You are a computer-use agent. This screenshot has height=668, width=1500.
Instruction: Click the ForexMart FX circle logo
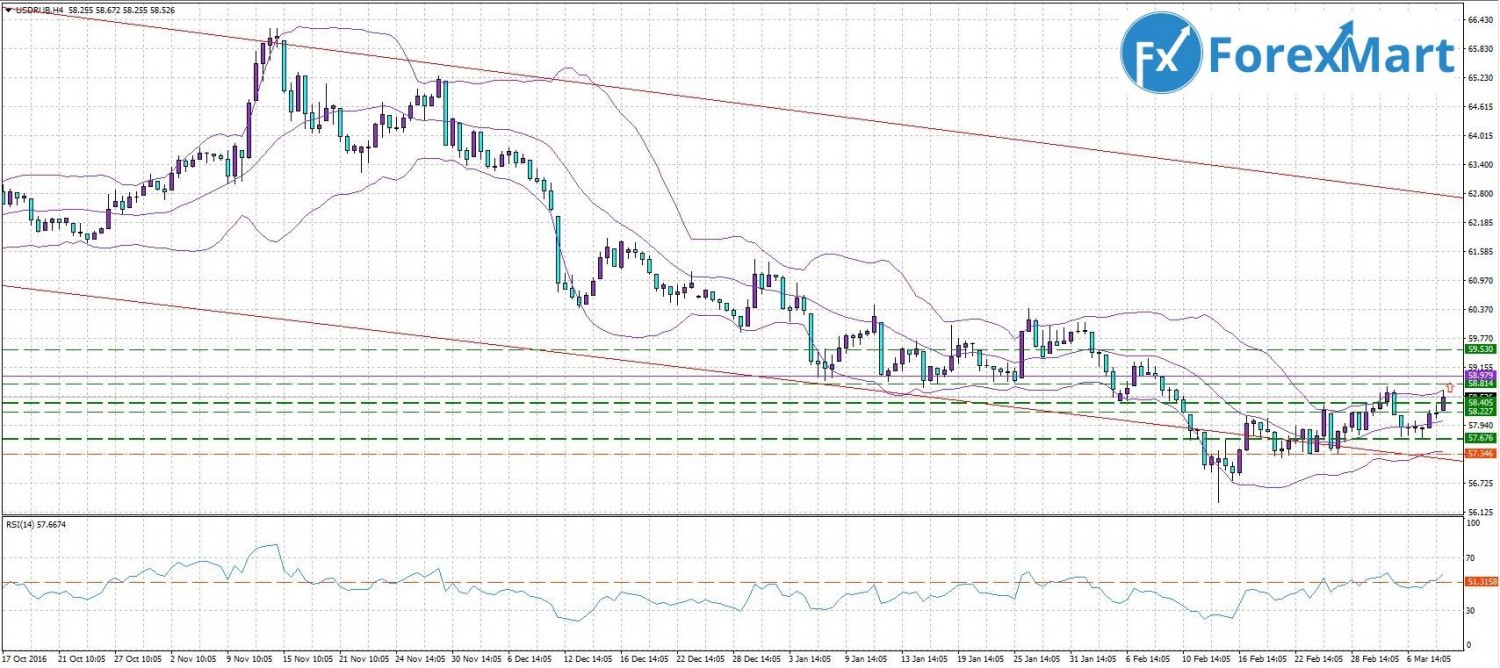coord(1159,52)
